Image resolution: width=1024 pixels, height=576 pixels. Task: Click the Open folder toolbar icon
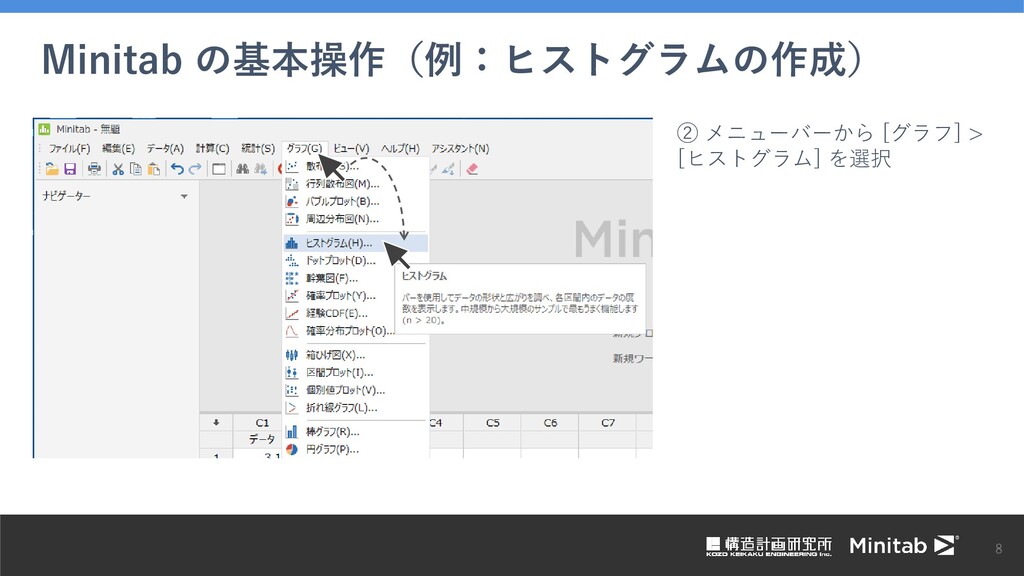tap(52, 169)
